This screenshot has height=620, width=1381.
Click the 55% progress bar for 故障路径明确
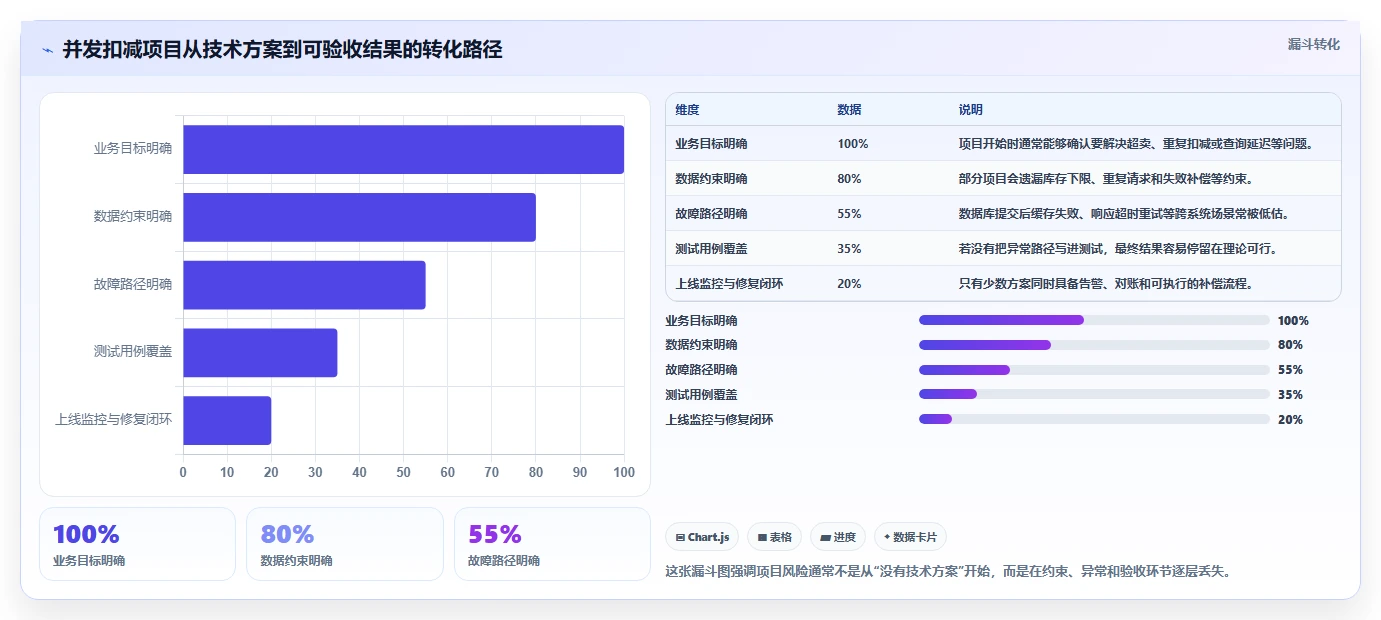[x=1094, y=370]
